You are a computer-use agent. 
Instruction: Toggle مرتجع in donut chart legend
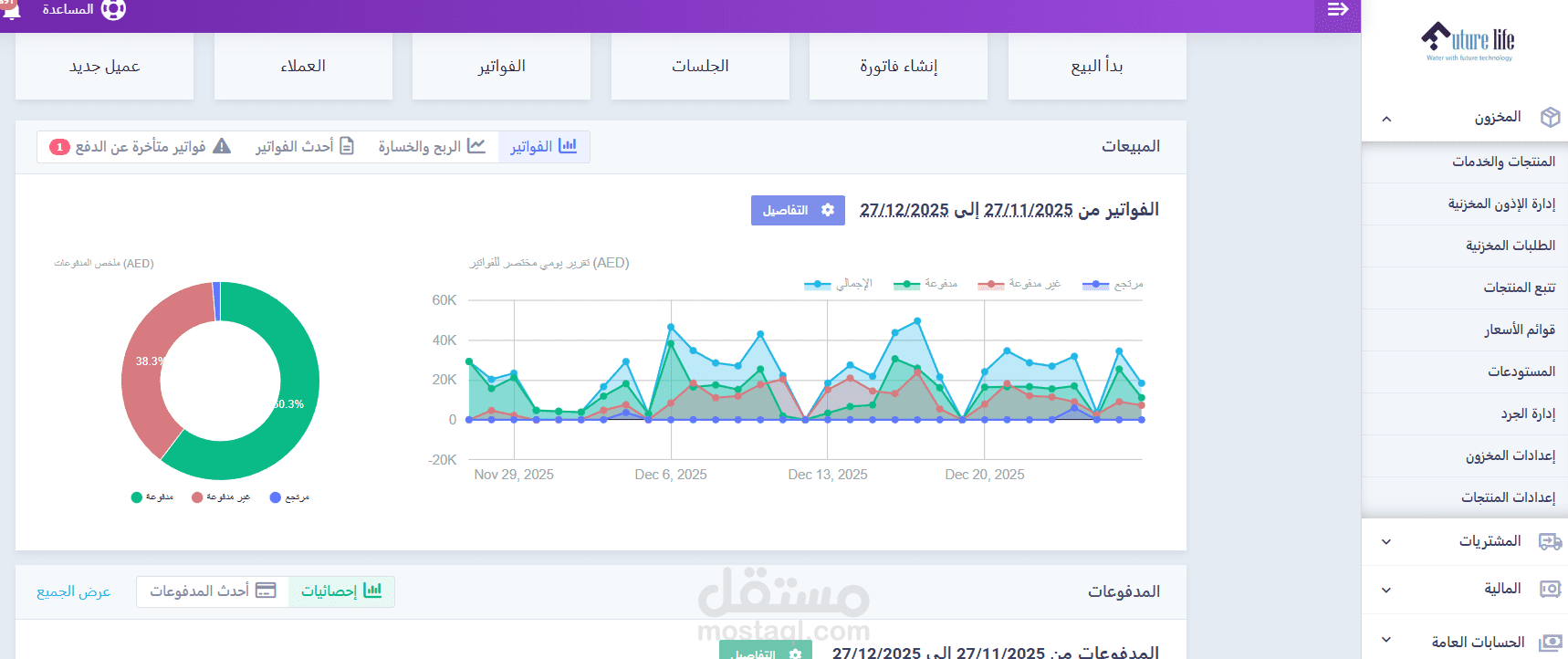(x=290, y=497)
